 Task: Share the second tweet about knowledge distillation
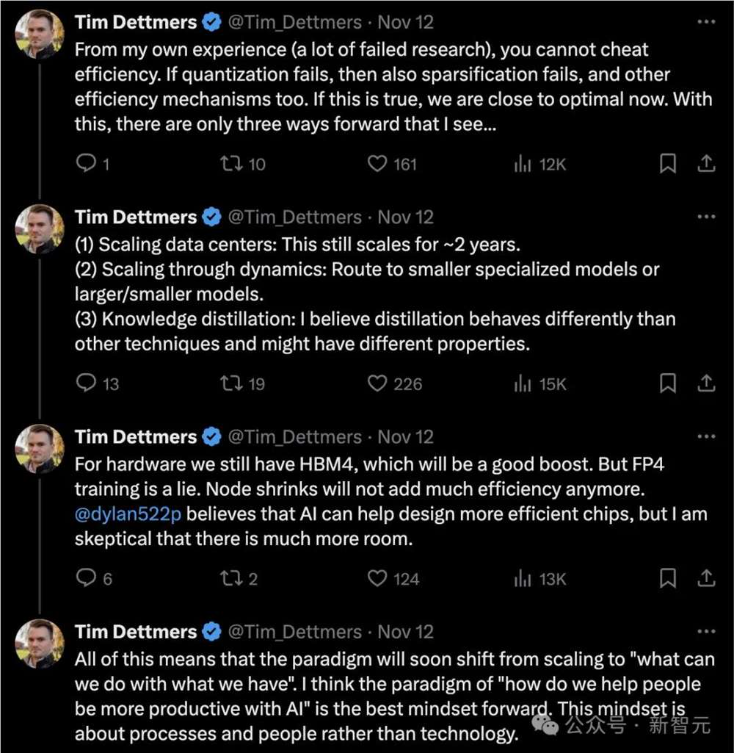point(704,383)
